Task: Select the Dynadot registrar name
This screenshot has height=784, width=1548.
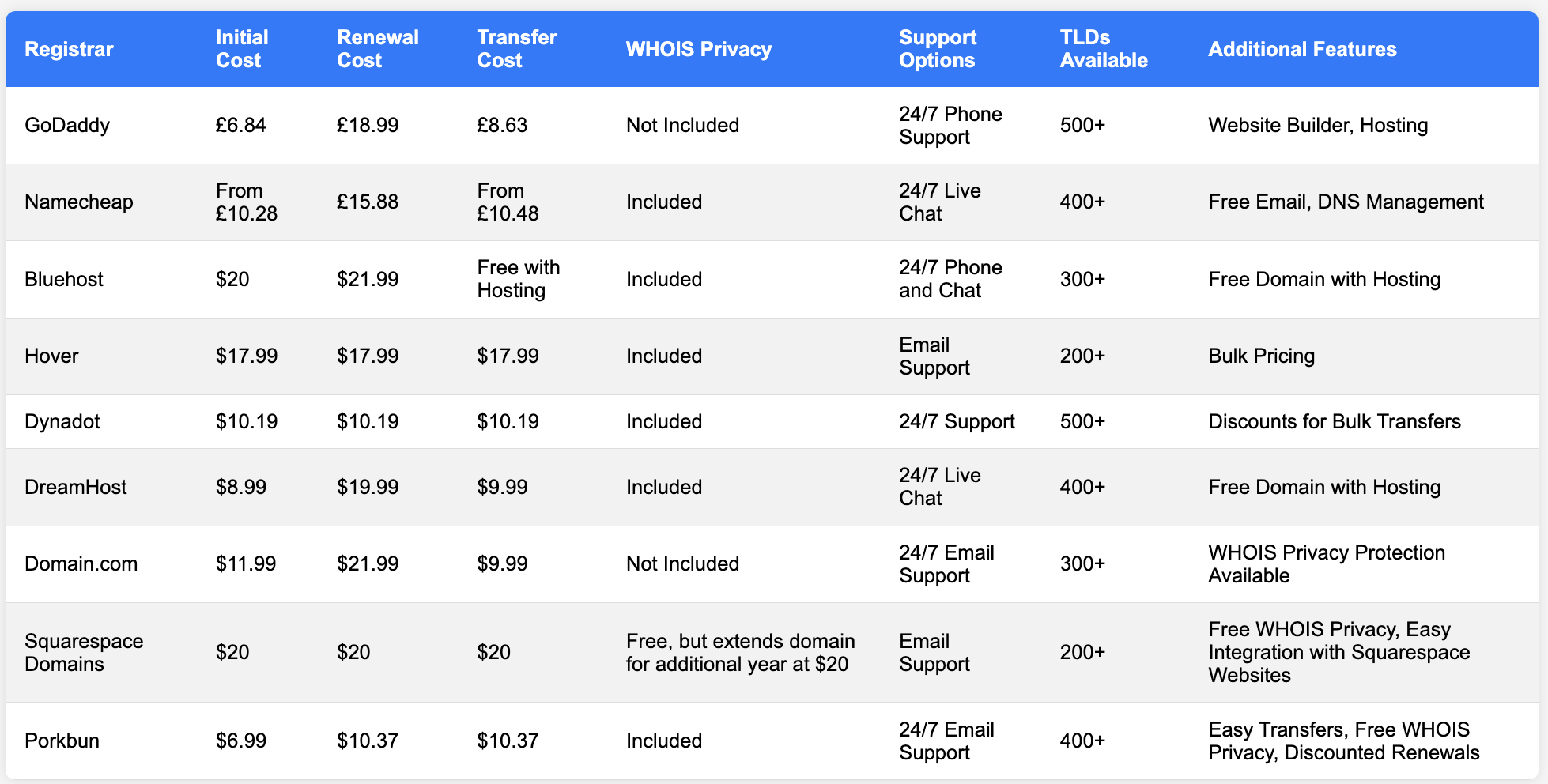Action: (x=62, y=421)
